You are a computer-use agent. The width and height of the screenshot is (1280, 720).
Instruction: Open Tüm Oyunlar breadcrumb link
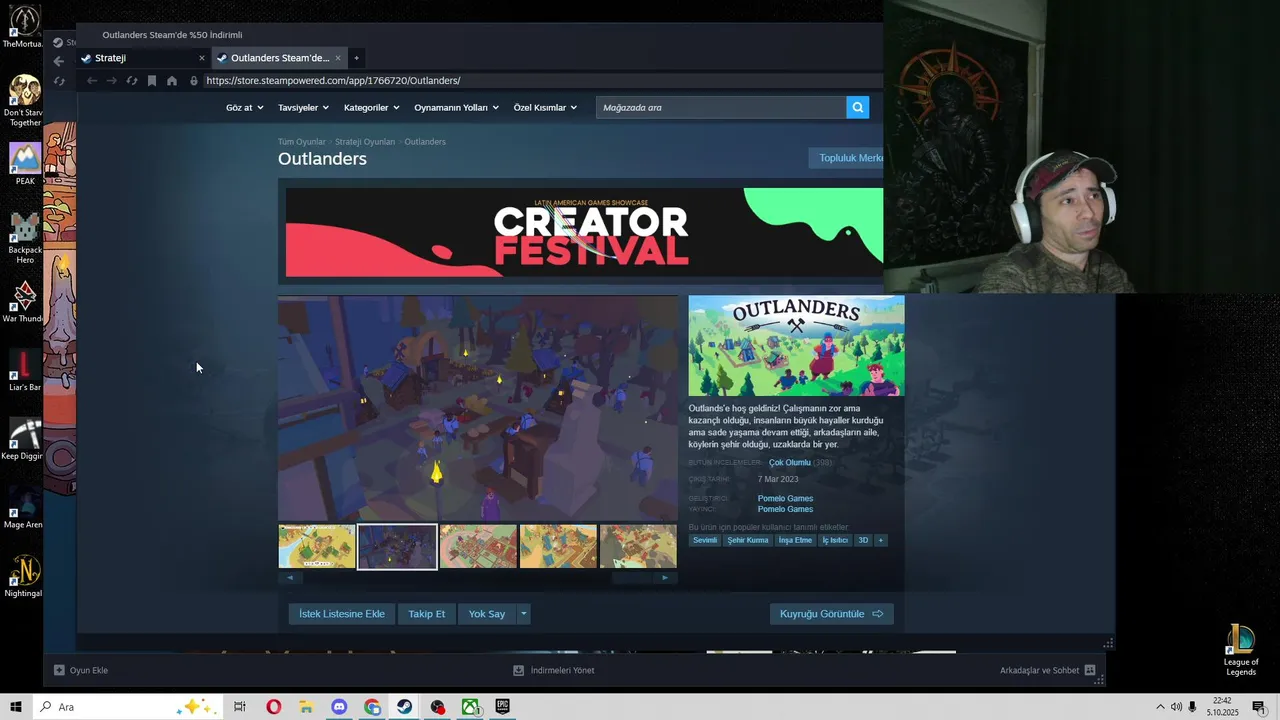(302, 142)
